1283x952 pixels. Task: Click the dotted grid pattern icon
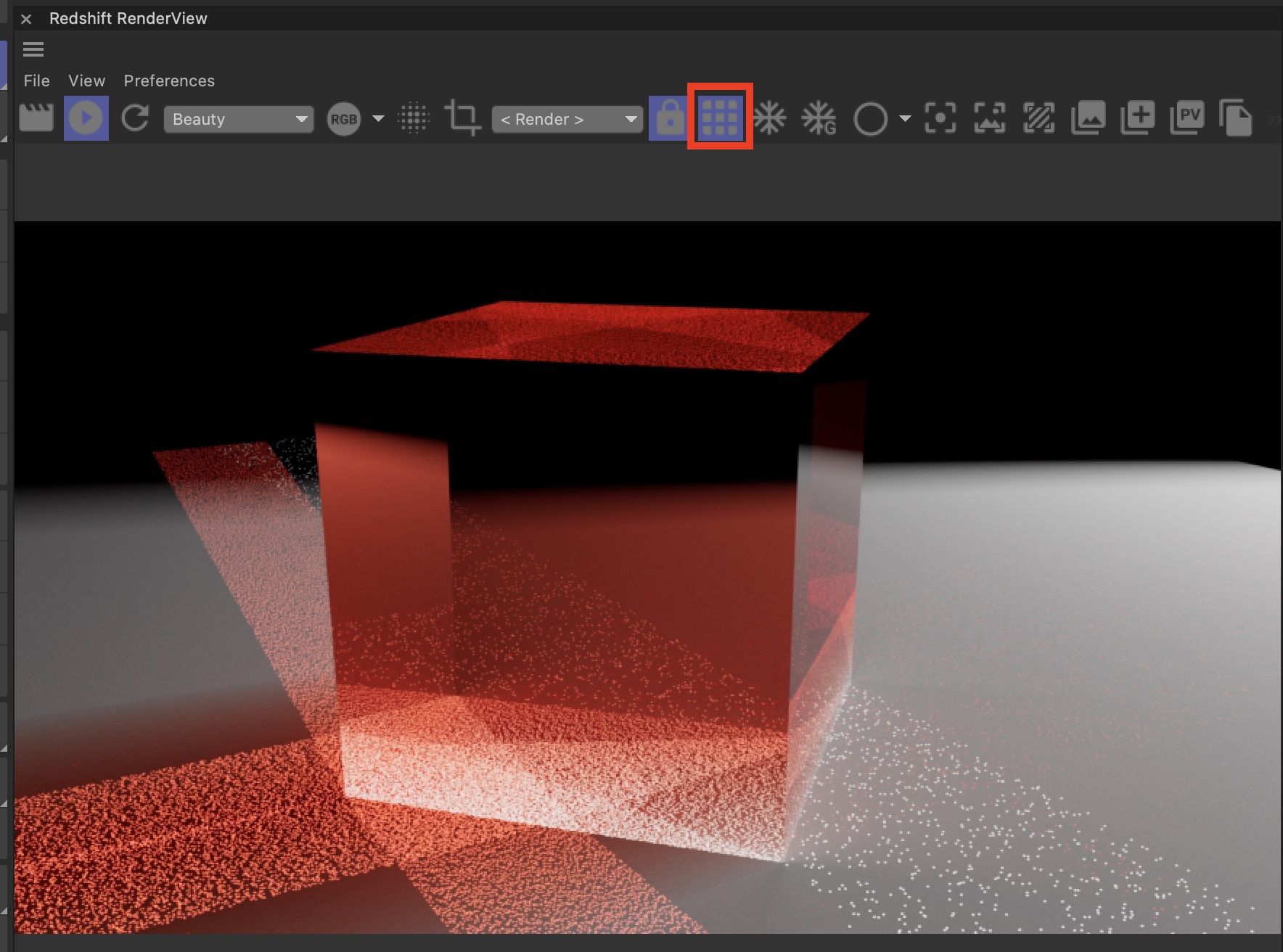tap(414, 118)
